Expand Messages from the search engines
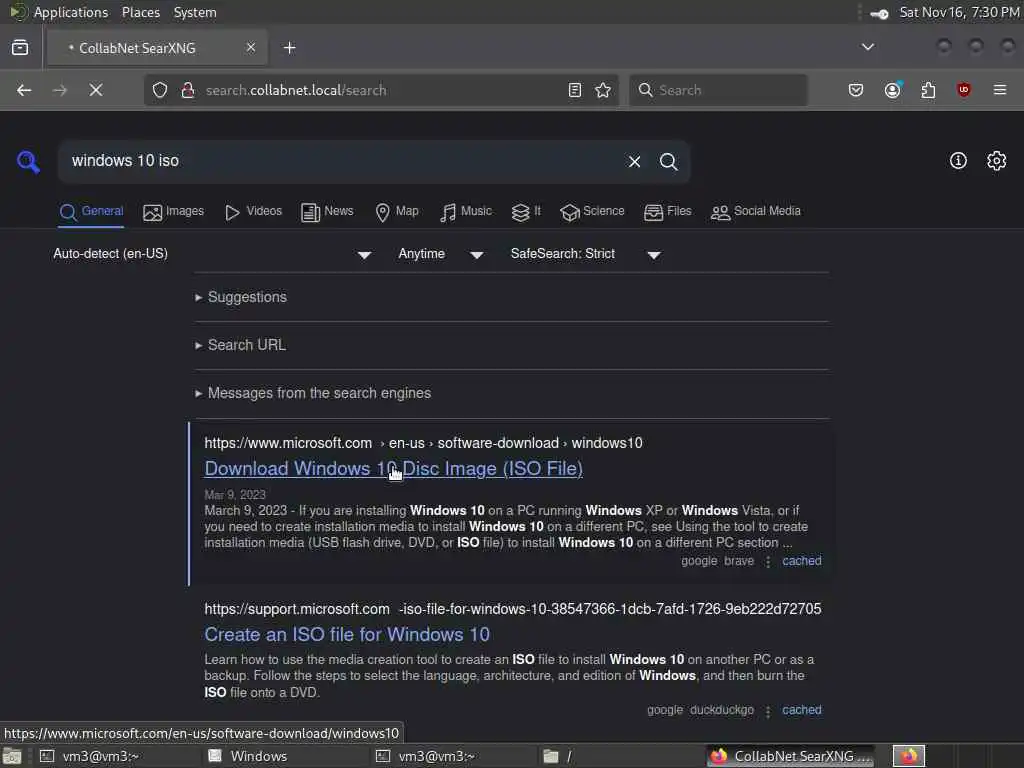This screenshot has height=768, width=1024. [313, 393]
